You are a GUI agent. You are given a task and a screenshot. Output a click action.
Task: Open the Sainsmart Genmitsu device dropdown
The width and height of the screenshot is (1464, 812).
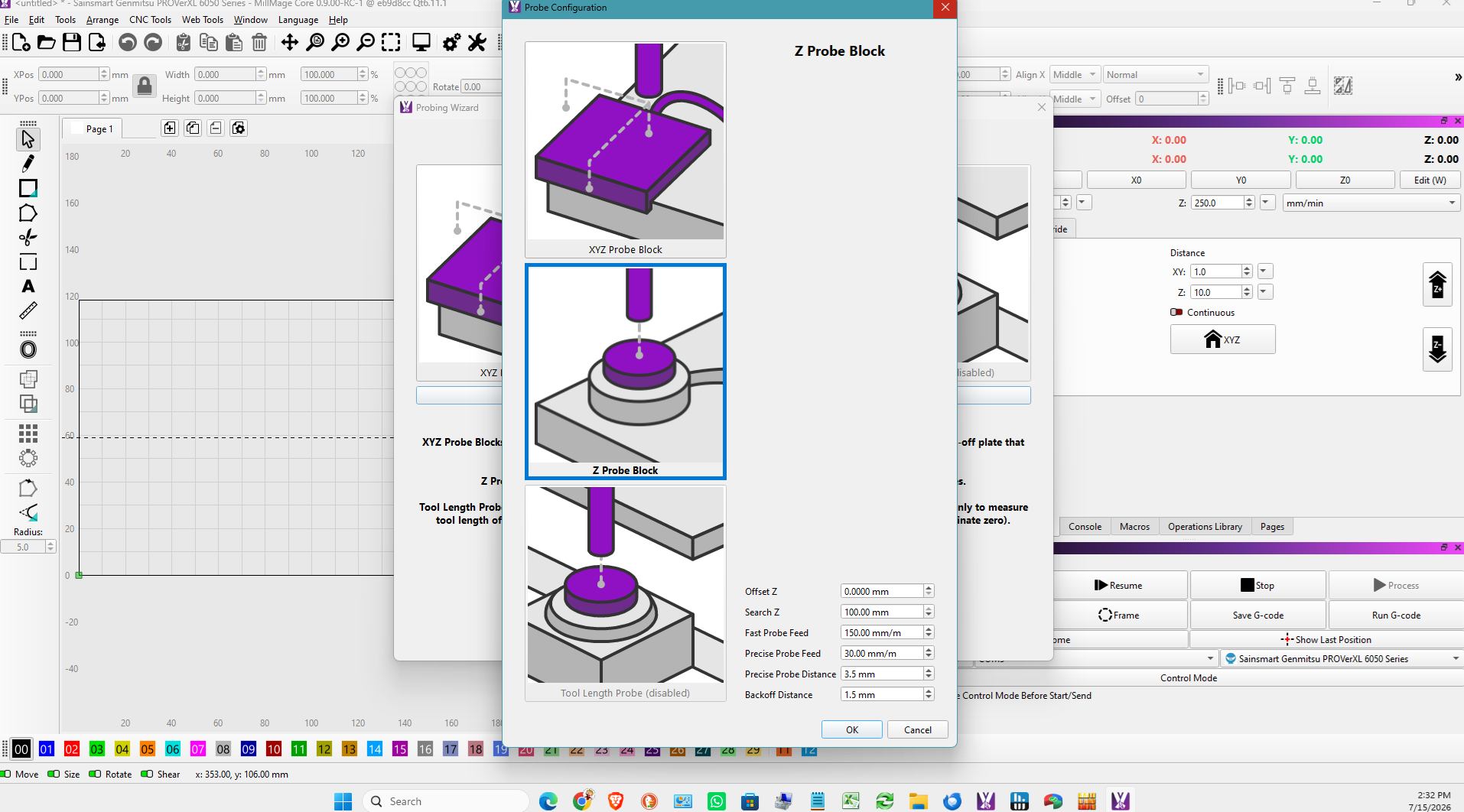click(x=1342, y=658)
